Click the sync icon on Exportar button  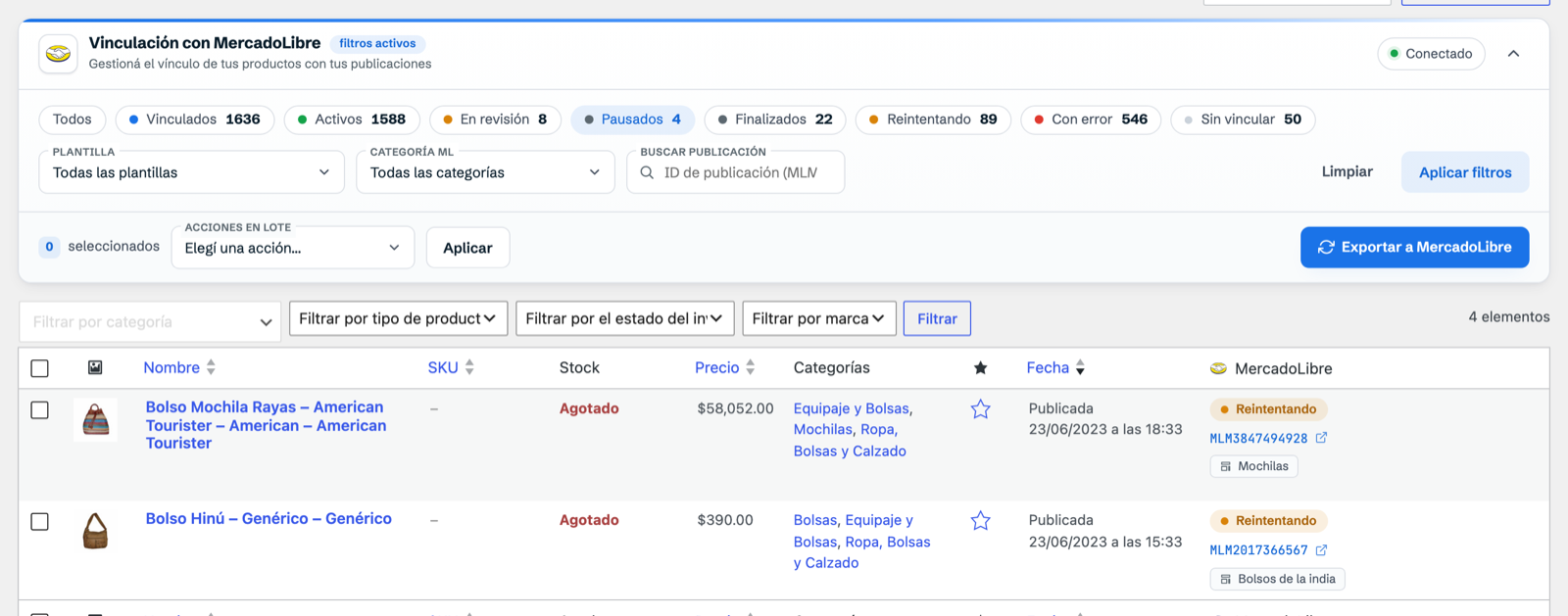click(1326, 247)
